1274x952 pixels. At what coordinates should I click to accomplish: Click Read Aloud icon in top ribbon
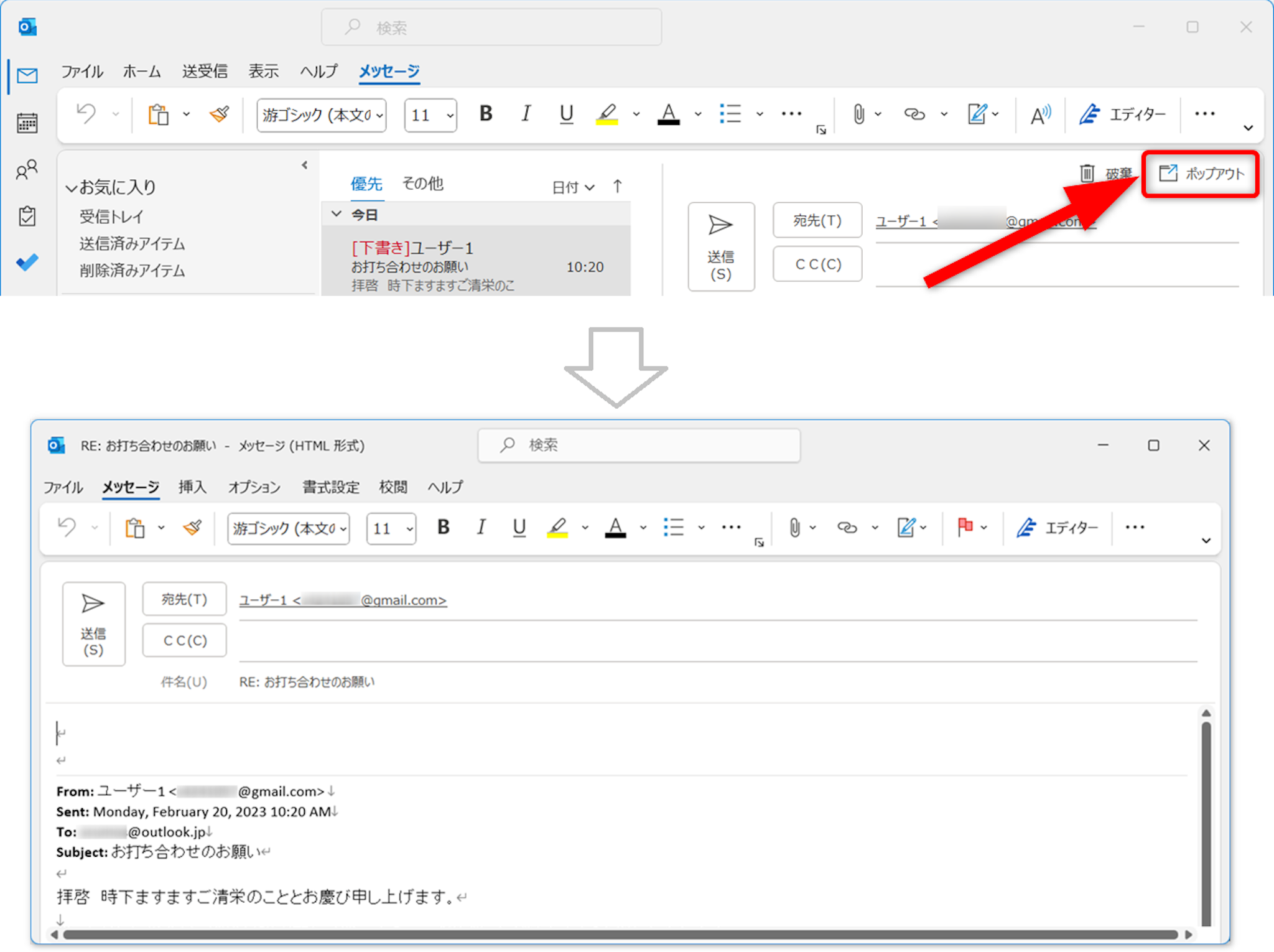pyautogui.click(x=1040, y=114)
